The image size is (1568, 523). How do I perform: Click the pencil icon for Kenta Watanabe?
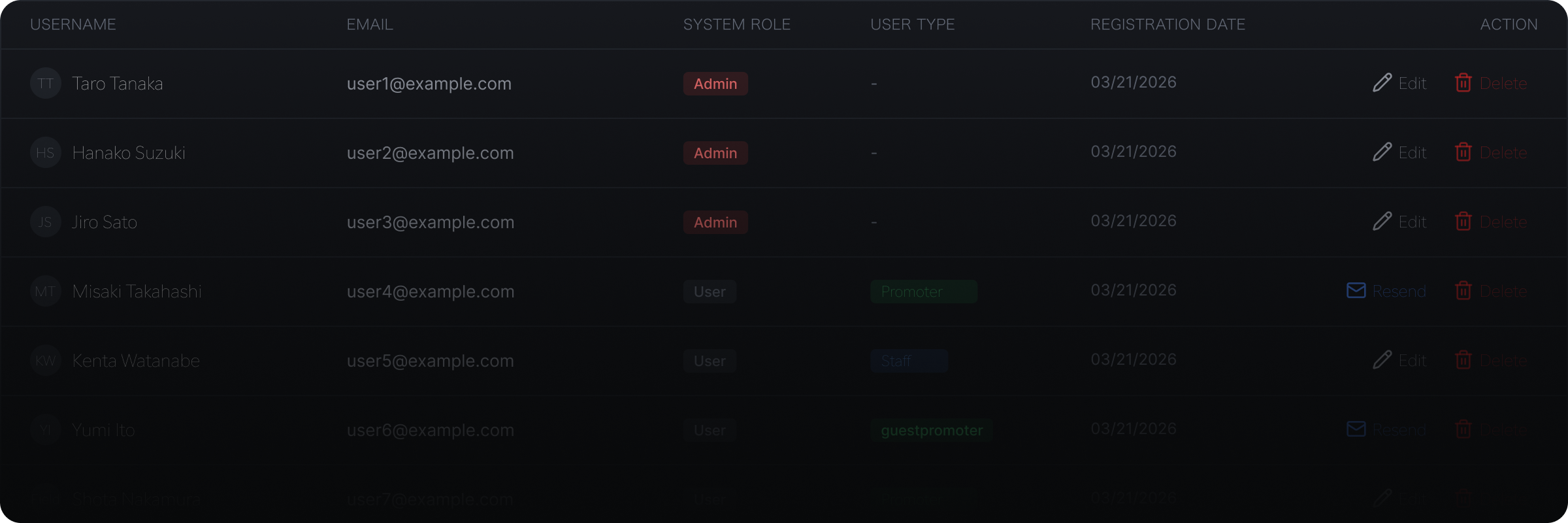pyautogui.click(x=1382, y=360)
